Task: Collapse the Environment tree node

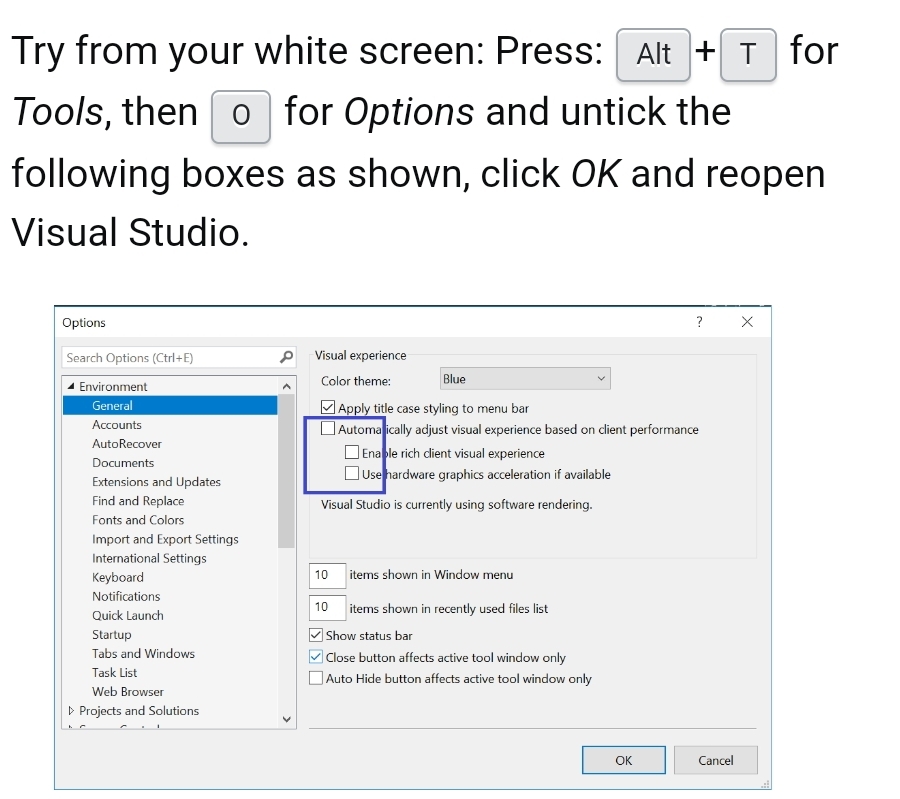Action: [71, 386]
